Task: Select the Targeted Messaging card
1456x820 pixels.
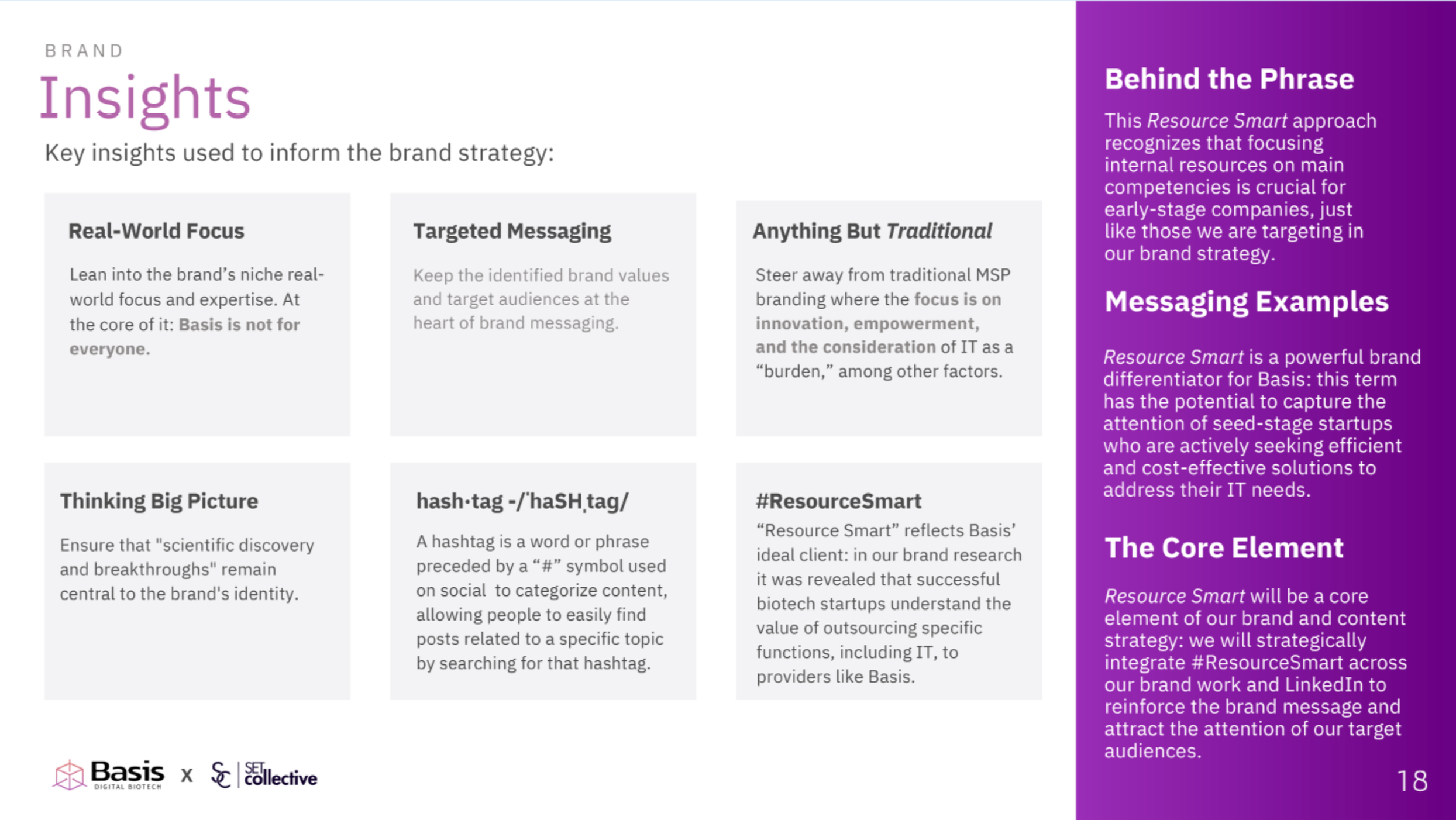Action: tap(543, 314)
